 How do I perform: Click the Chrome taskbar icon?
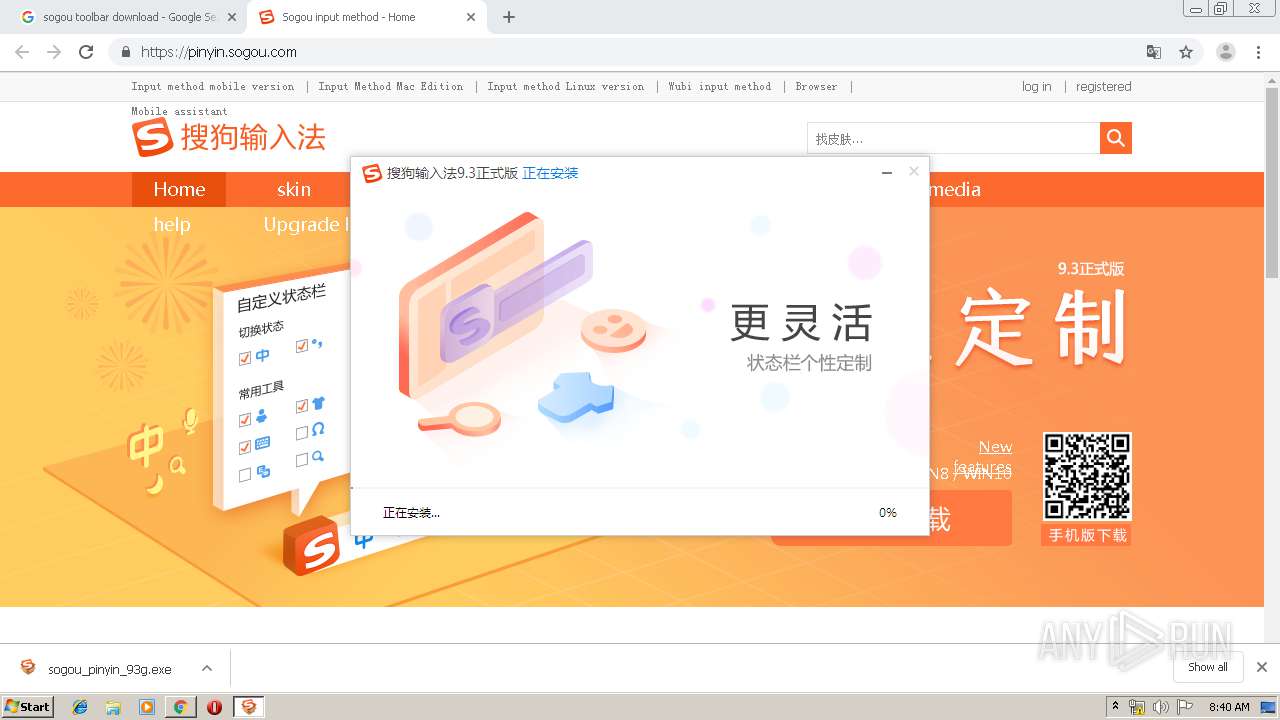point(180,707)
